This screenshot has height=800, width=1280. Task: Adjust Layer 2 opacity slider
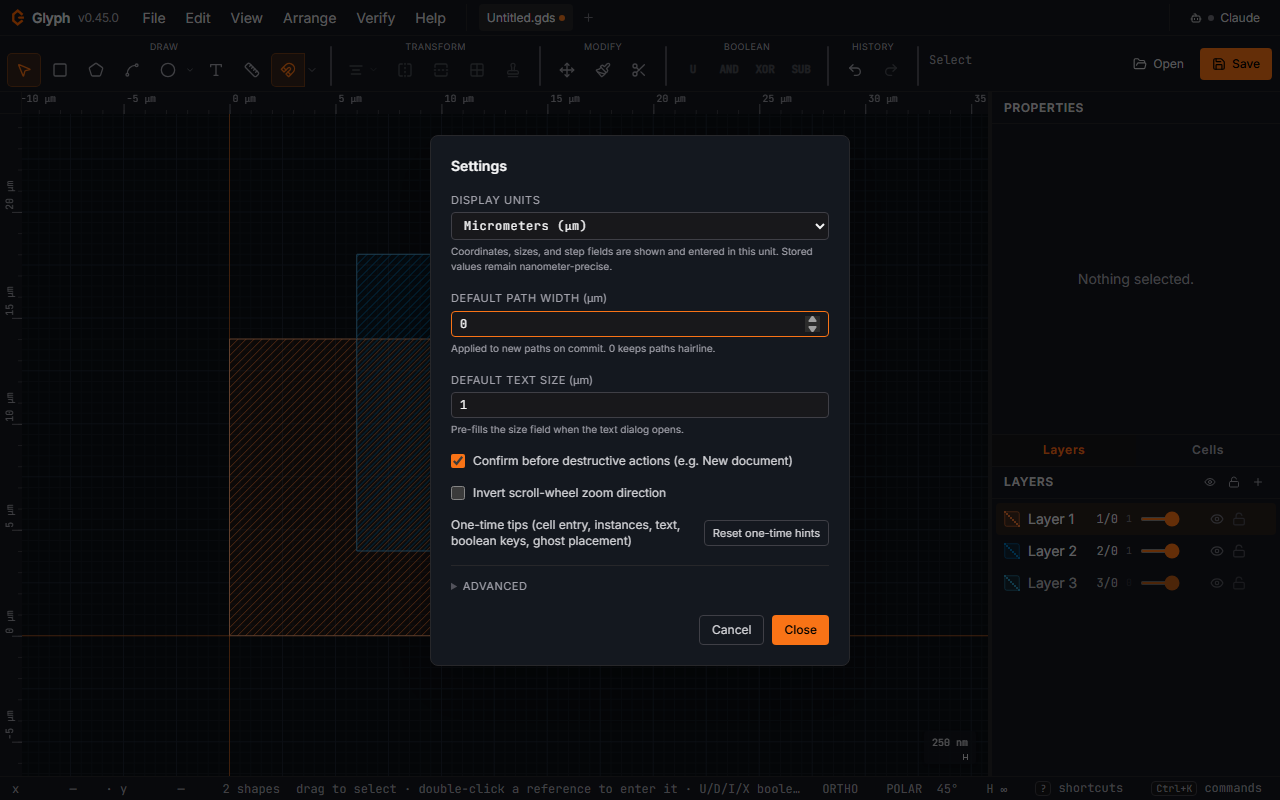(x=1160, y=551)
